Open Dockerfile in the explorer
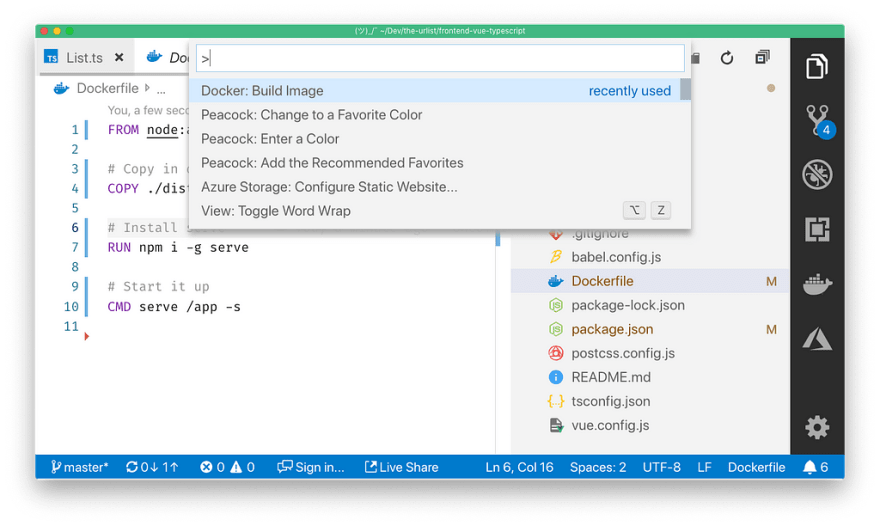880x526 pixels. (x=650, y=281)
